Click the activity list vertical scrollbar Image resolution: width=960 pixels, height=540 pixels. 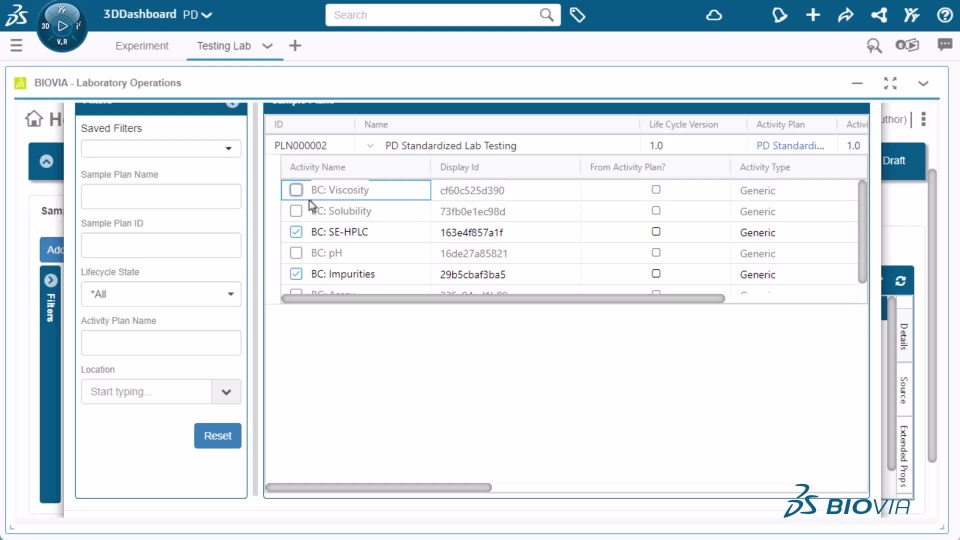click(x=863, y=231)
